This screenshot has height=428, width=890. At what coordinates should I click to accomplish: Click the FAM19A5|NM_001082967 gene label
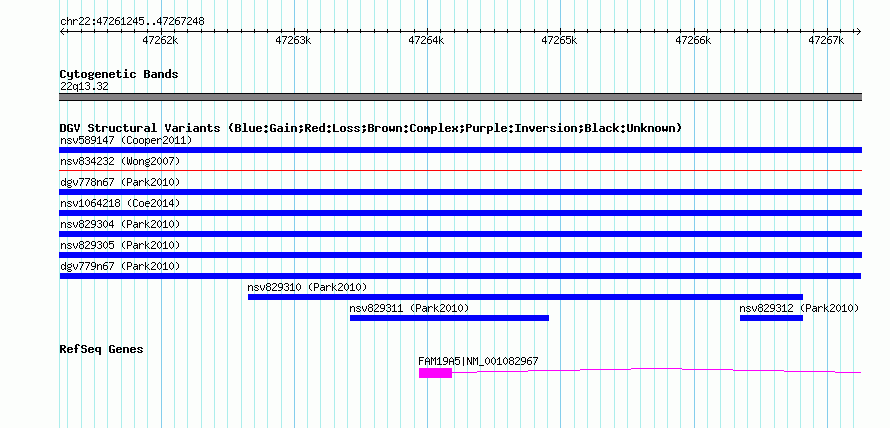478,361
